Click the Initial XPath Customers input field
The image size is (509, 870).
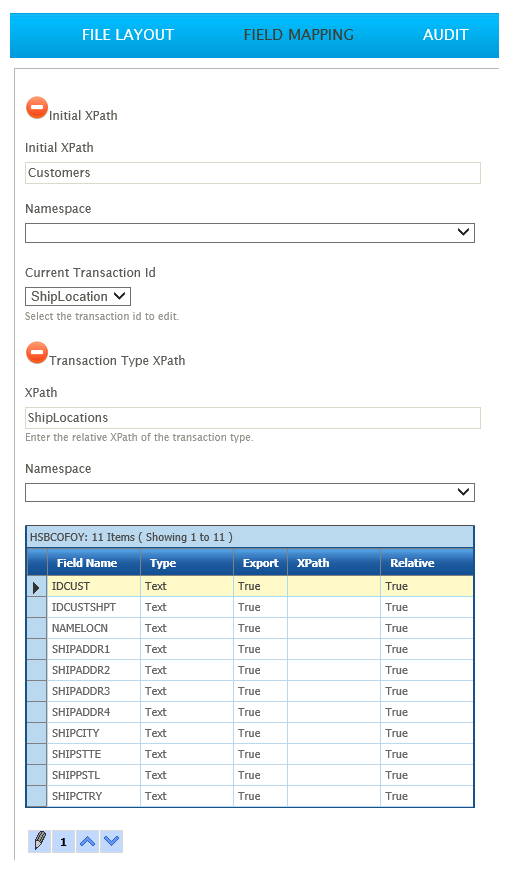point(253,173)
